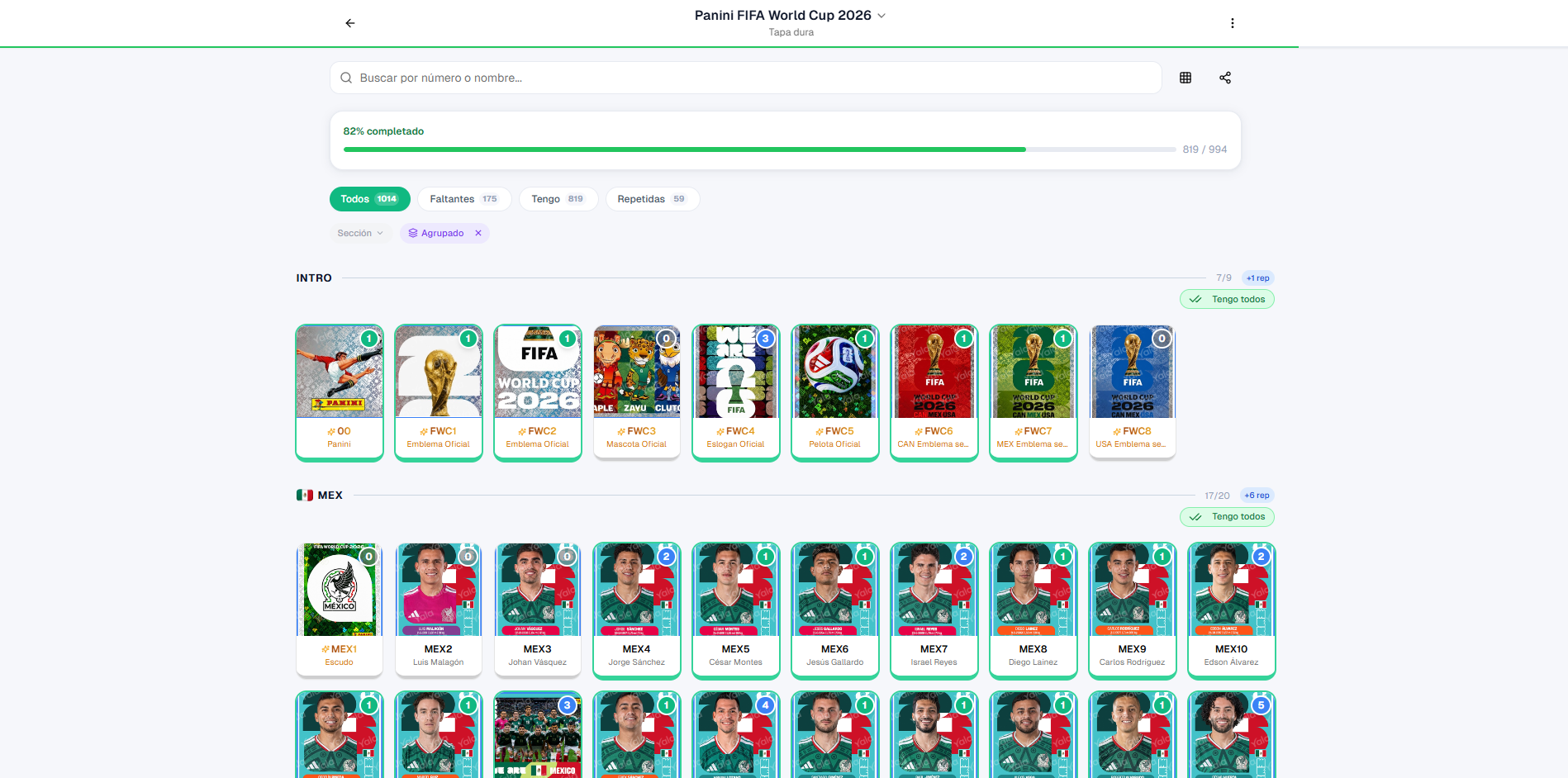Image resolution: width=1568 pixels, height=778 pixels.
Task: Go back with the arrow icon
Action: (350, 23)
